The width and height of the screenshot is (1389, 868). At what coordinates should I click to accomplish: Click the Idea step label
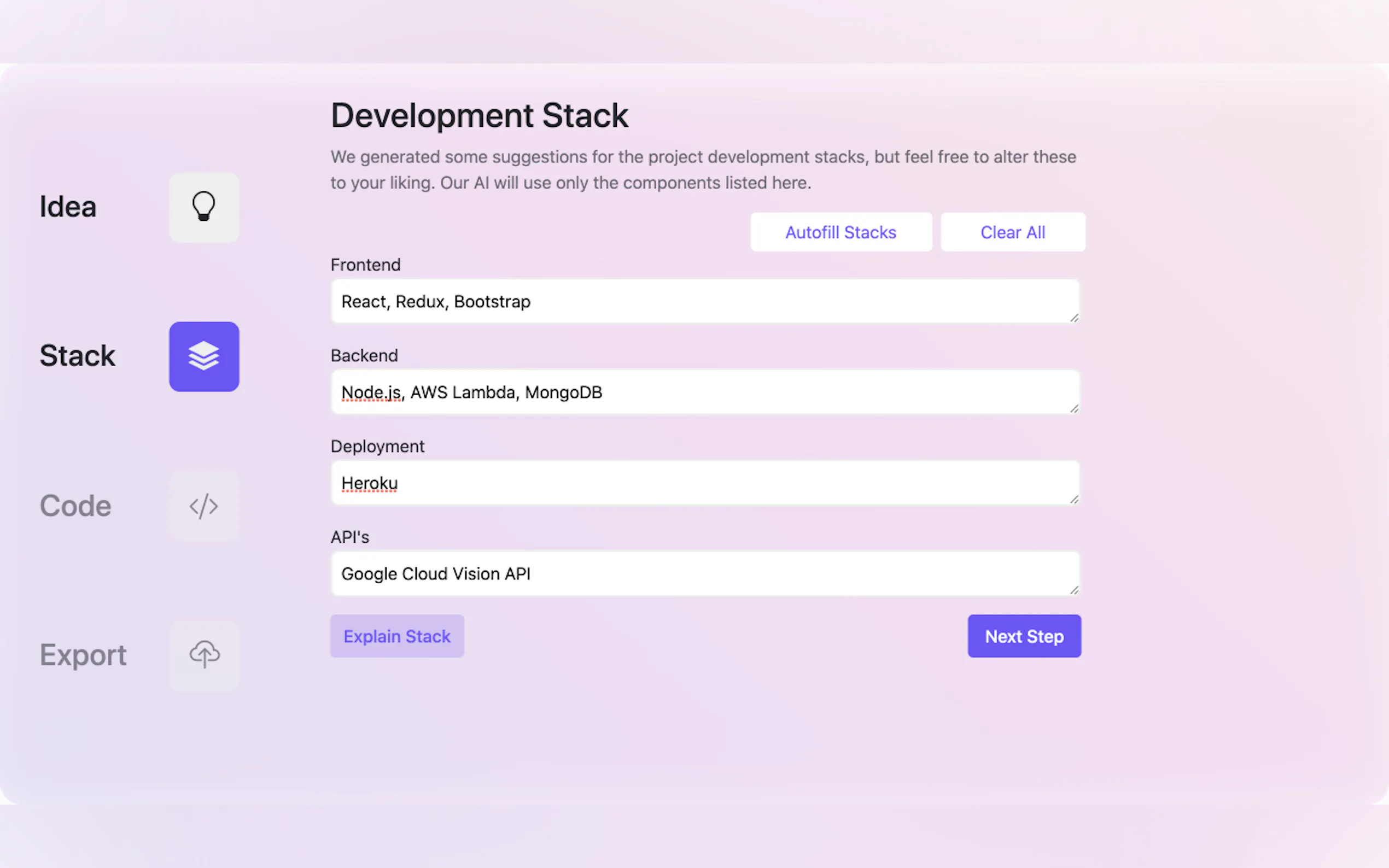68,207
